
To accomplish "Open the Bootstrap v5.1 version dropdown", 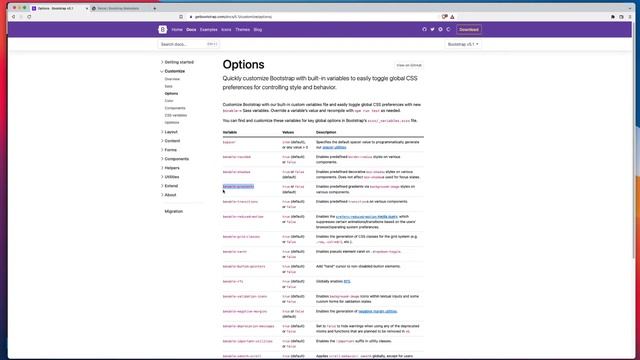I will pos(463,44).
